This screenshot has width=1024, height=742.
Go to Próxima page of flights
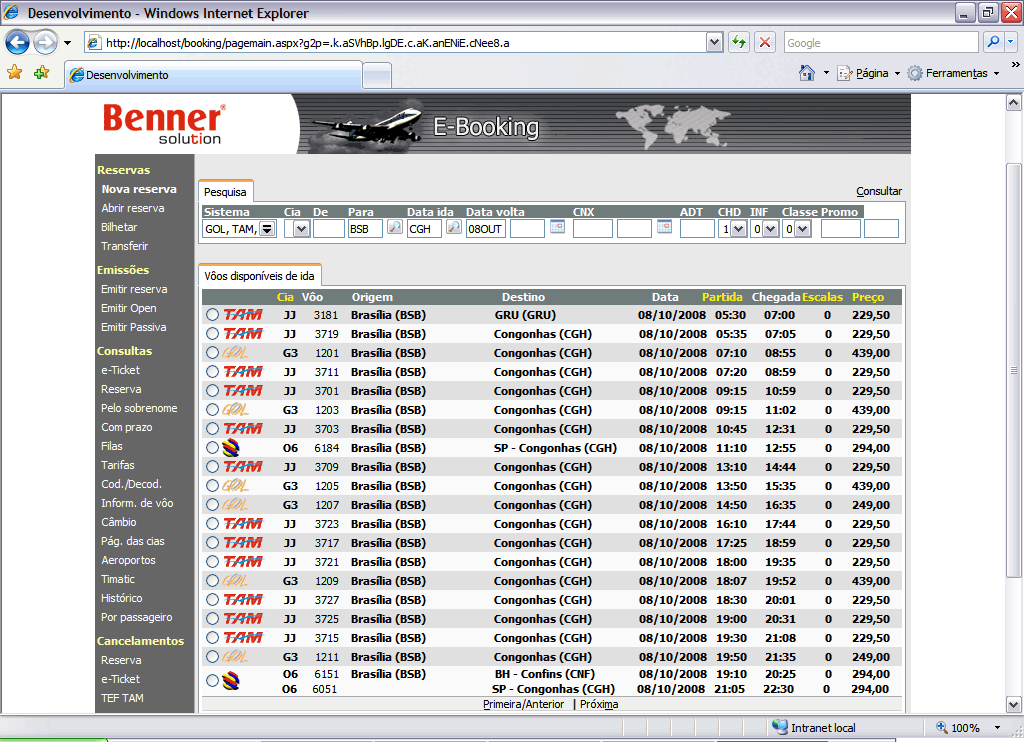click(599, 704)
